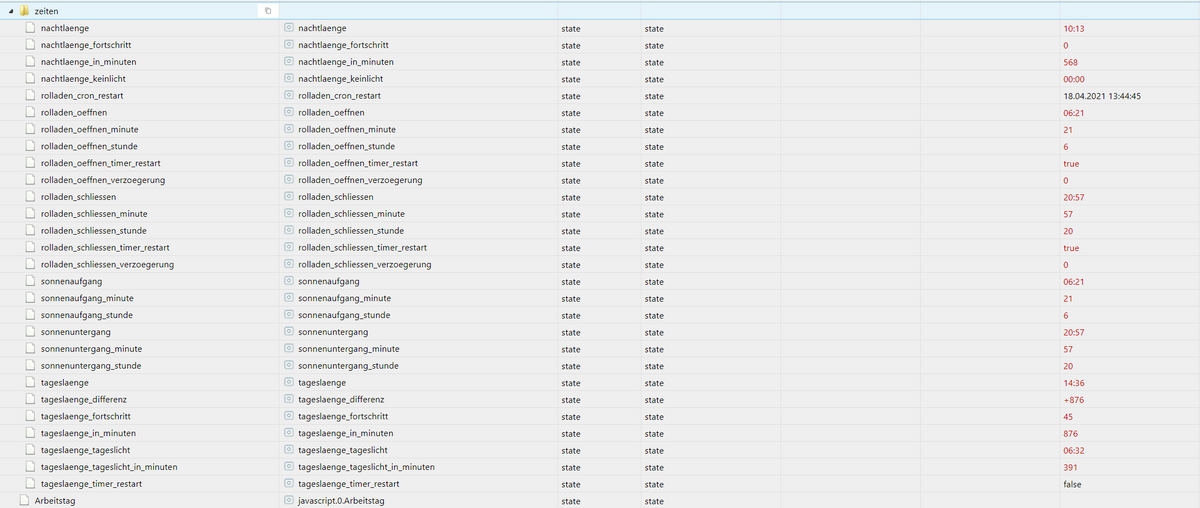This screenshot has height=508, width=1200.
Task: Click state icon before rolladen_oeffnen_stunde name column
Action: pyautogui.click(x=289, y=146)
